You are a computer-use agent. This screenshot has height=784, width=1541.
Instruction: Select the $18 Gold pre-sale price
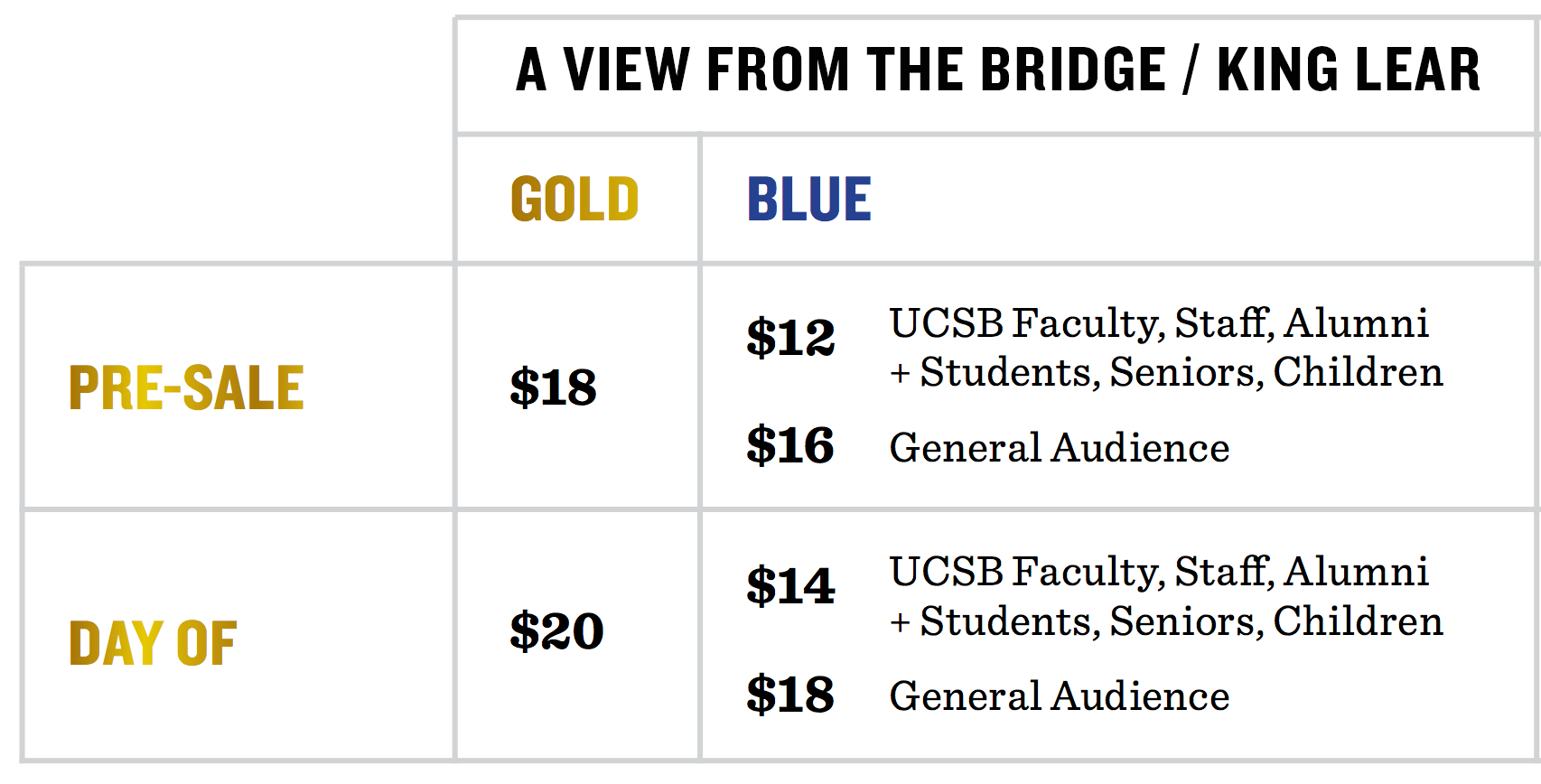pyautogui.click(x=553, y=387)
